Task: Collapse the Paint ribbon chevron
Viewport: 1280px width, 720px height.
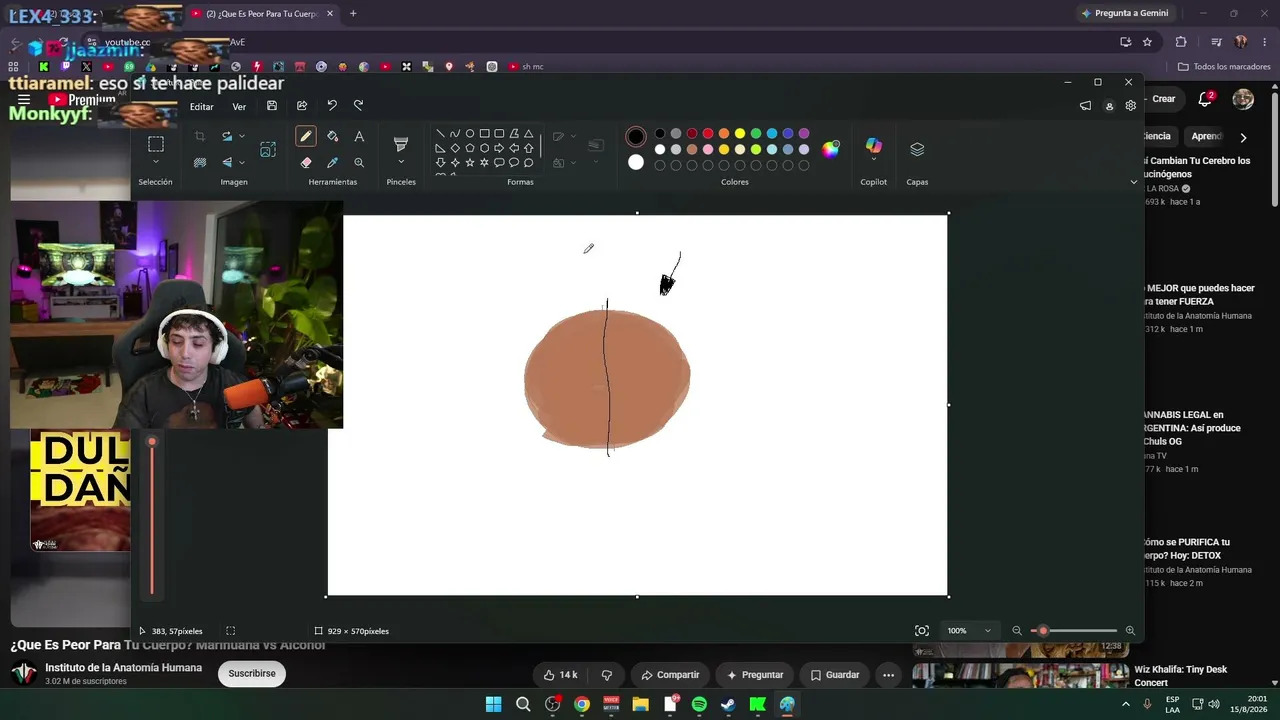Action: coord(1133,182)
